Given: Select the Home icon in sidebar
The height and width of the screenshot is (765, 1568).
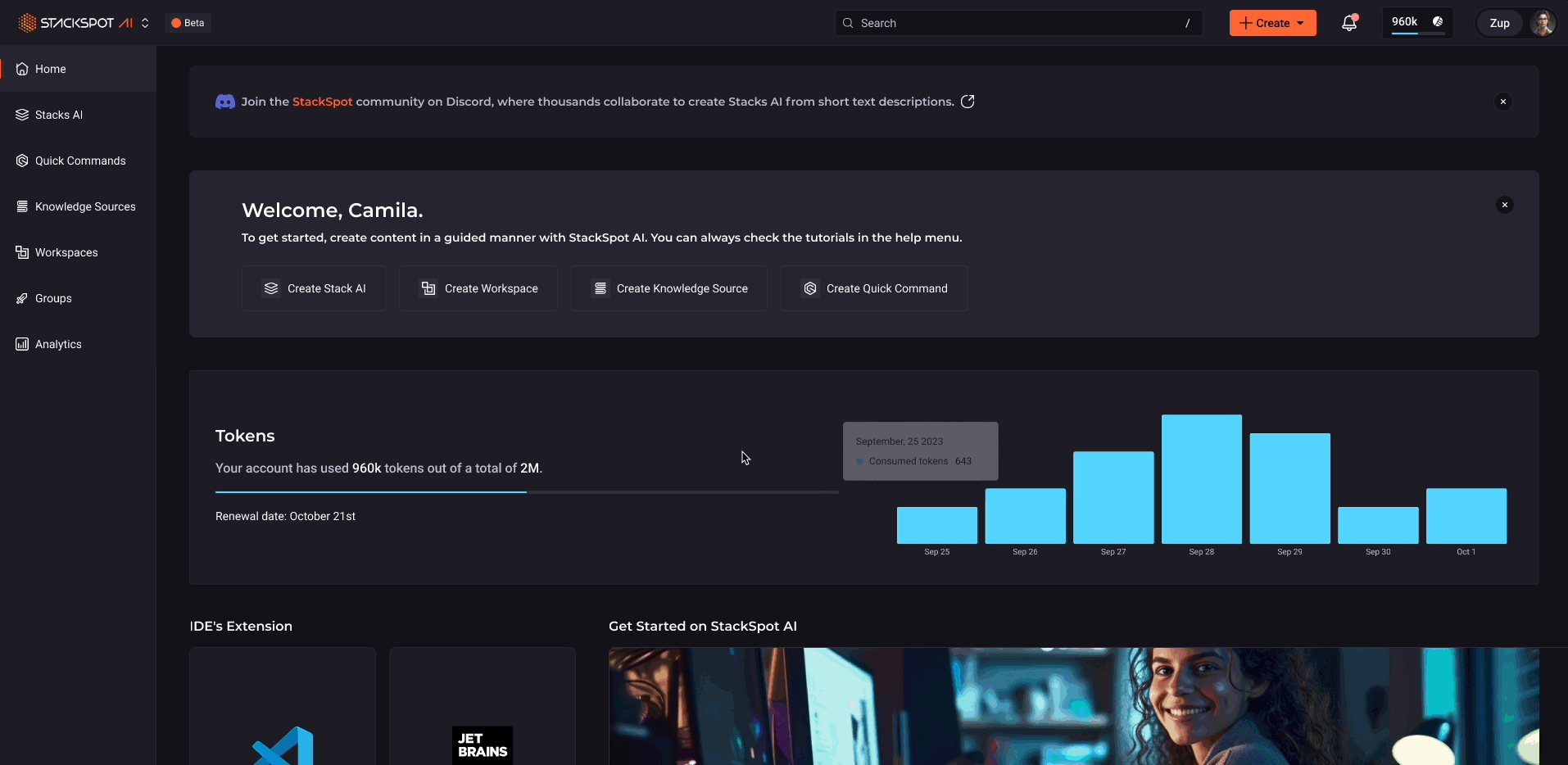Looking at the screenshot, I should pos(21,69).
